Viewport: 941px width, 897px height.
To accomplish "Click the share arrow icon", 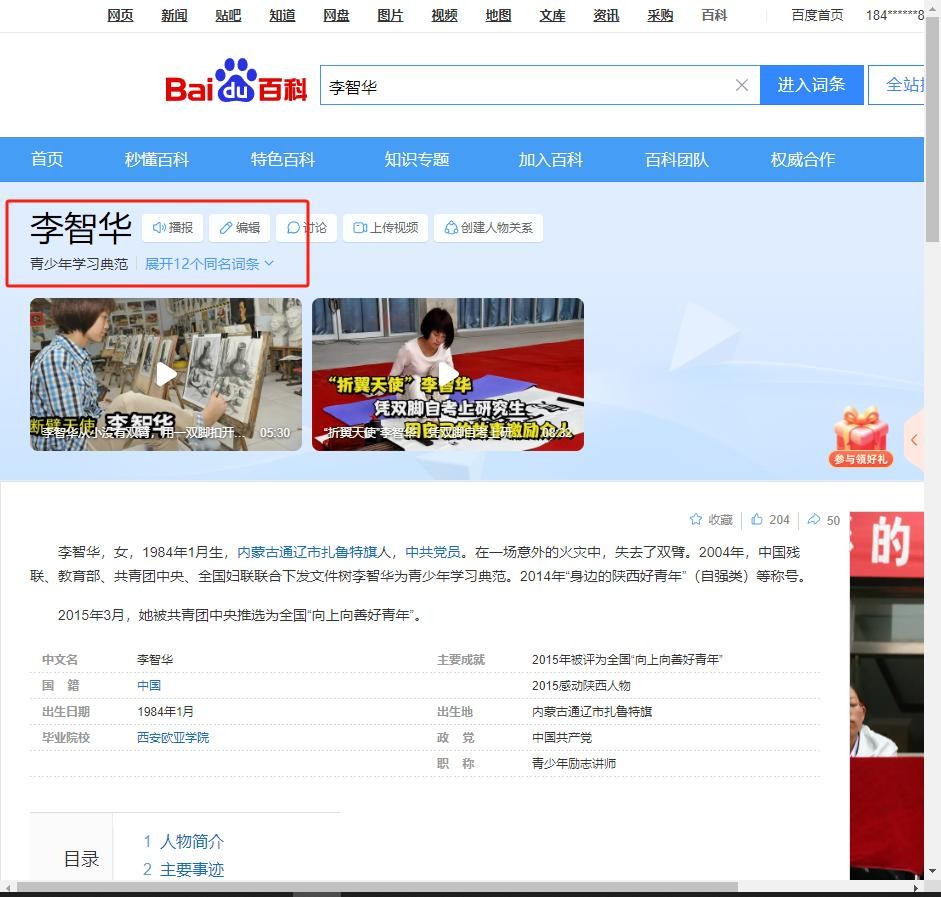I will 814,520.
